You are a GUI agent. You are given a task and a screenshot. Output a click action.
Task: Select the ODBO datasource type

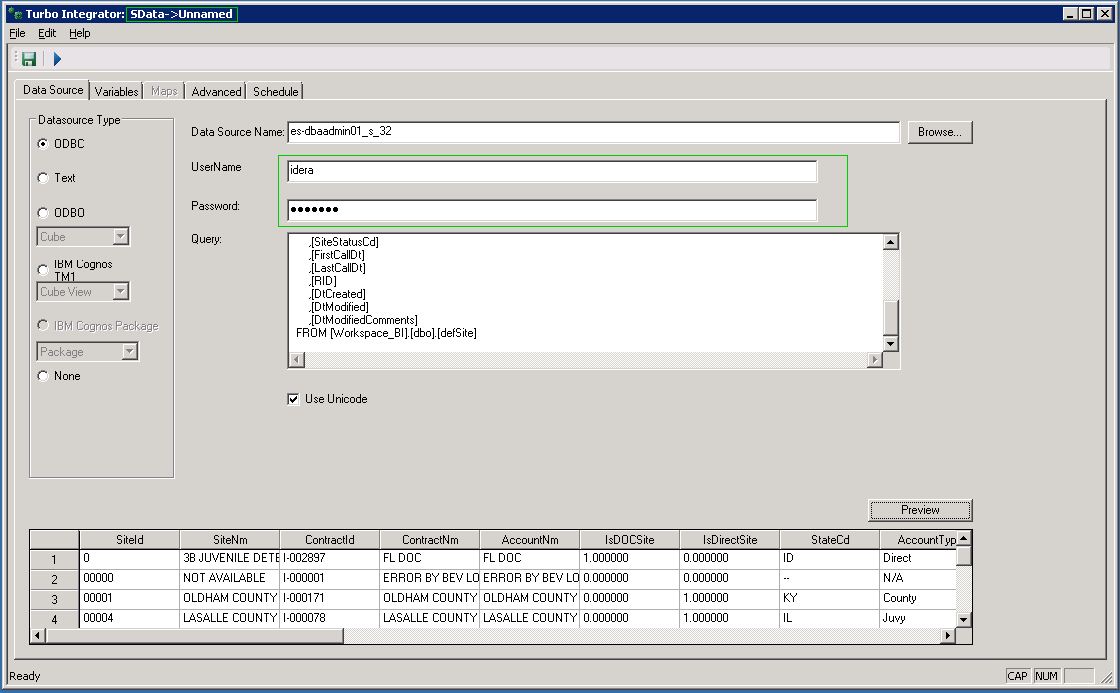(43, 213)
